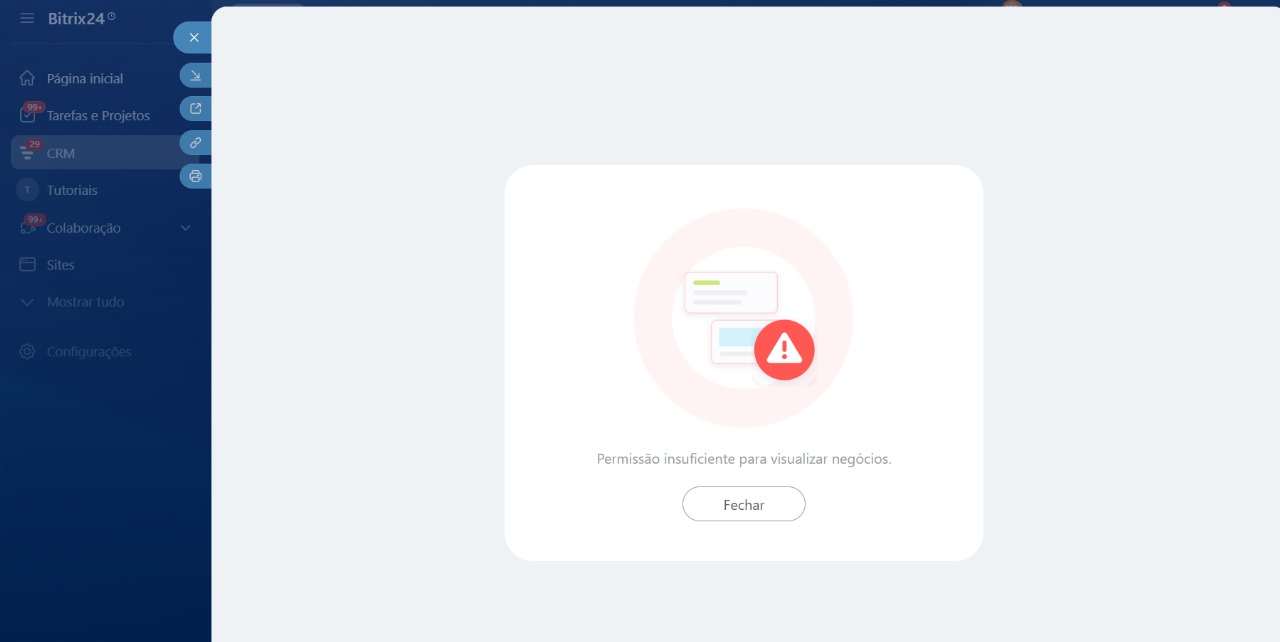
Task: Open the Tarefas e Projetos icon
Action: coord(27,115)
